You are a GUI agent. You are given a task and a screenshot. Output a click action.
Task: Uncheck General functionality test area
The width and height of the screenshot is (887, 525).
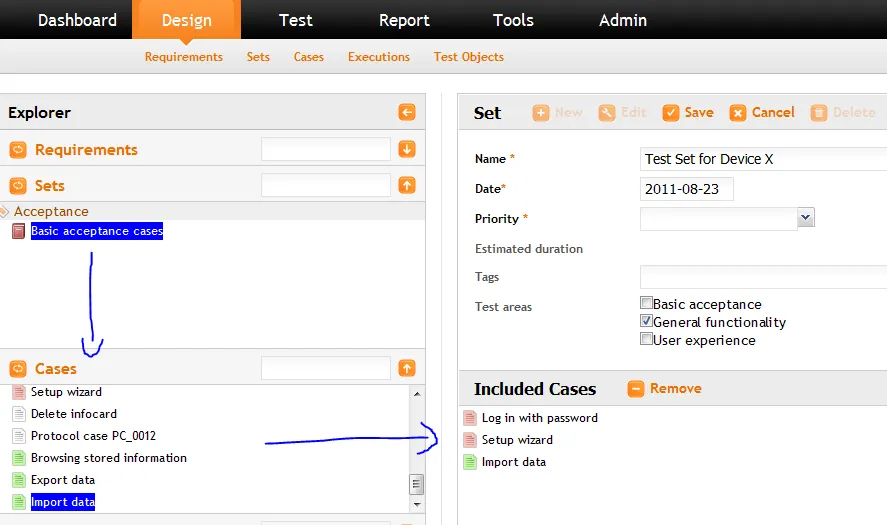tap(646, 322)
